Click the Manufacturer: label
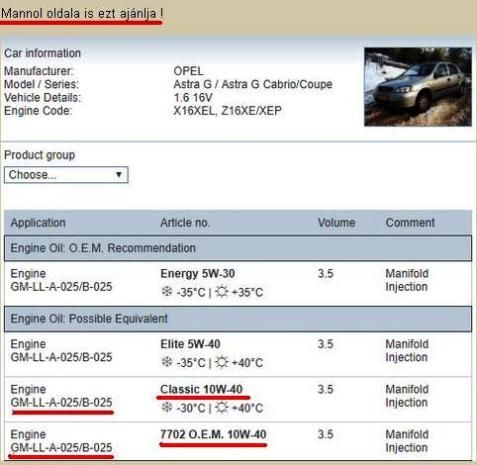 click(x=39, y=71)
